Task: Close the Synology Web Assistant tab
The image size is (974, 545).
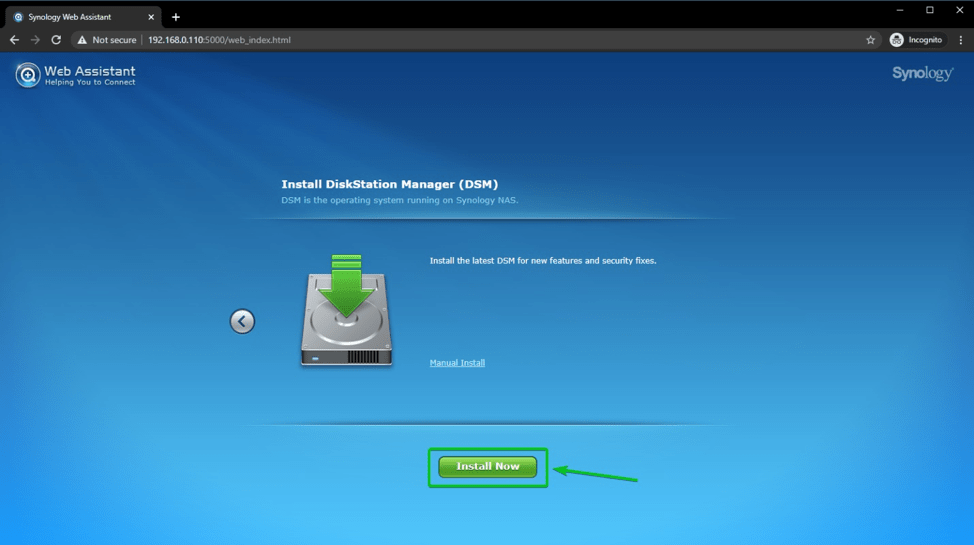Action: pos(151,17)
